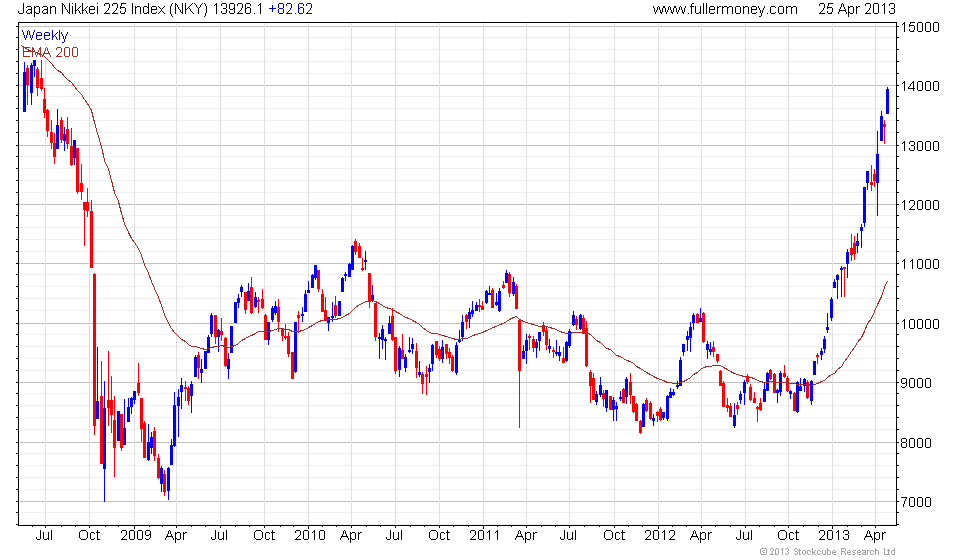Click the 14000 y-axis label
Viewport: 980px width, 560px height.
(919, 86)
